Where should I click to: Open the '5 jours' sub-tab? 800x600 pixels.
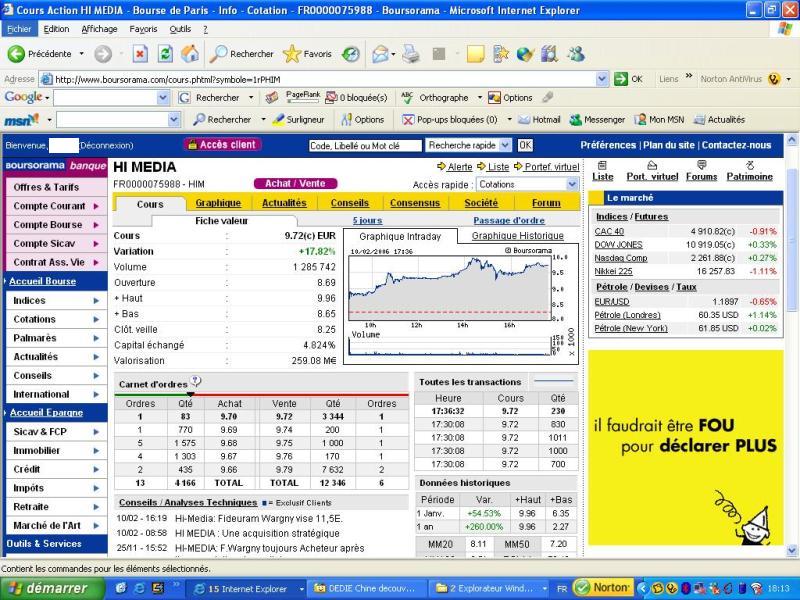coord(367,220)
